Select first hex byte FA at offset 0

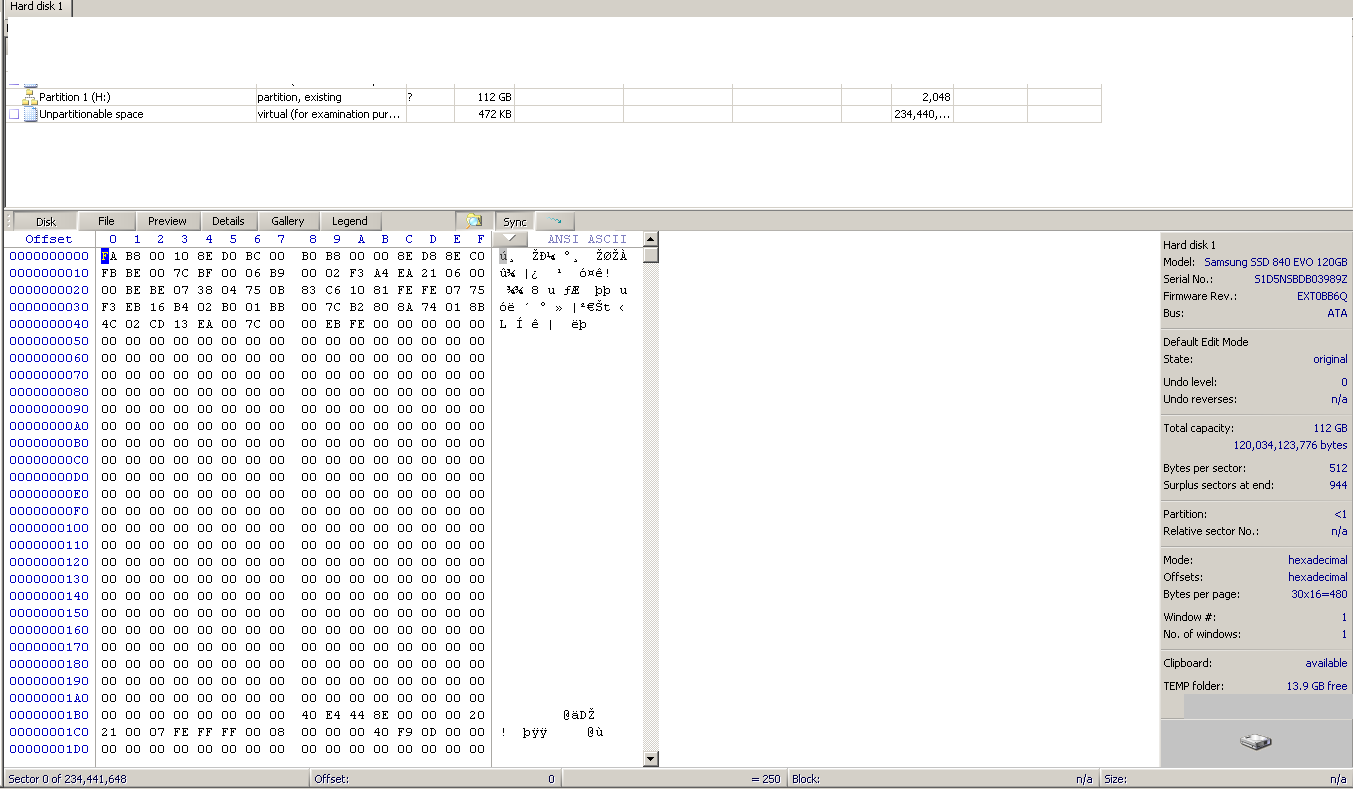tap(109, 256)
